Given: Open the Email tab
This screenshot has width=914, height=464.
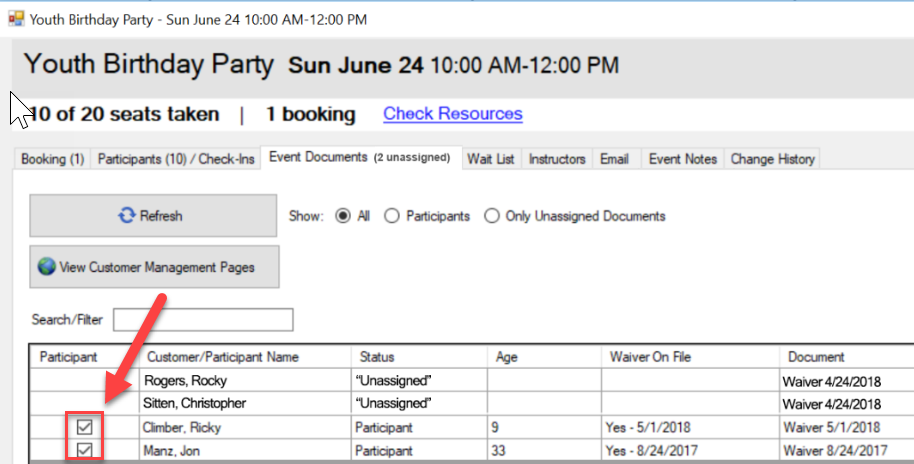Looking at the screenshot, I should 615,159.
